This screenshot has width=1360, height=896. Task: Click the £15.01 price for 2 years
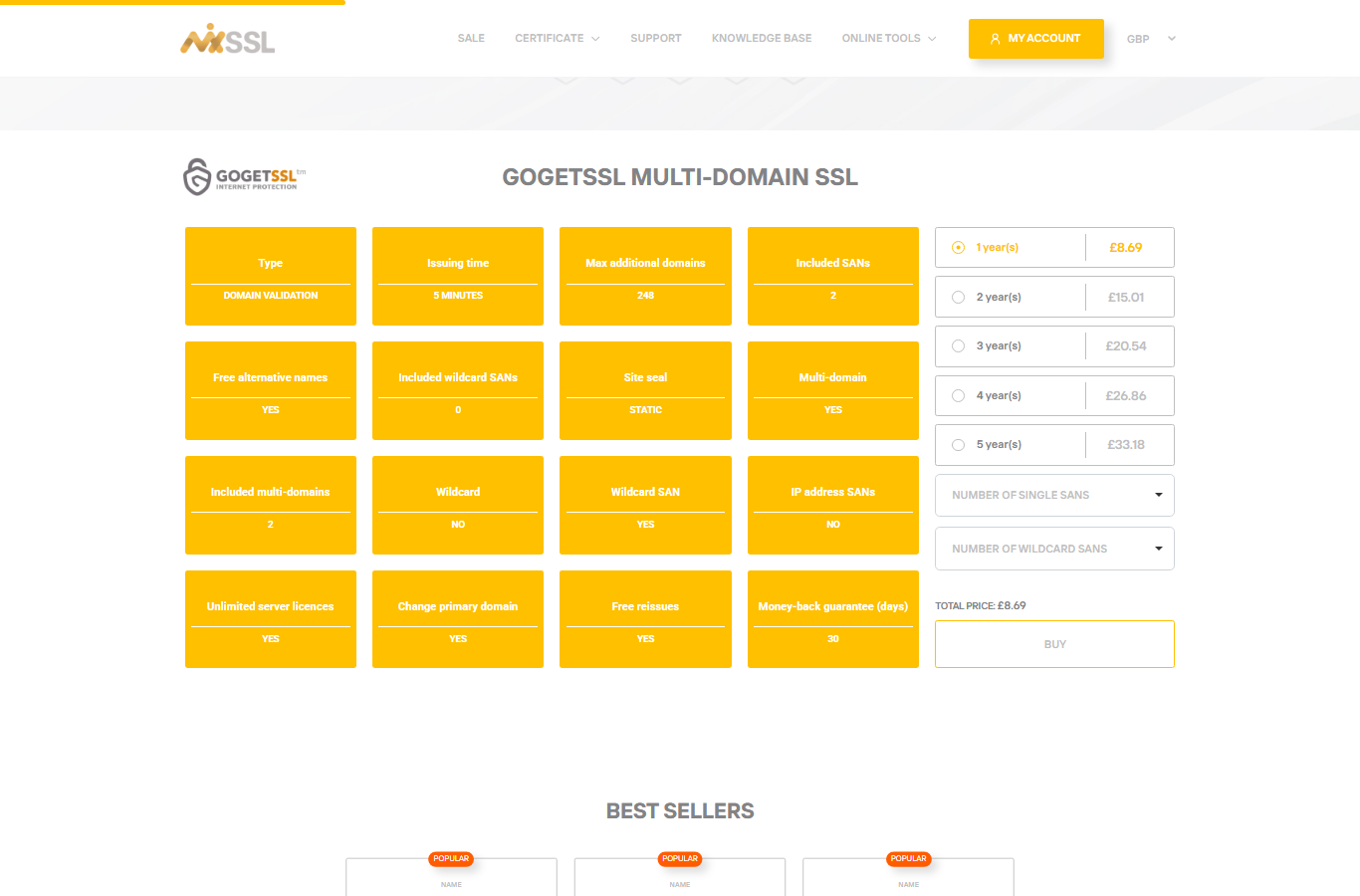[x=1126, y=297]
